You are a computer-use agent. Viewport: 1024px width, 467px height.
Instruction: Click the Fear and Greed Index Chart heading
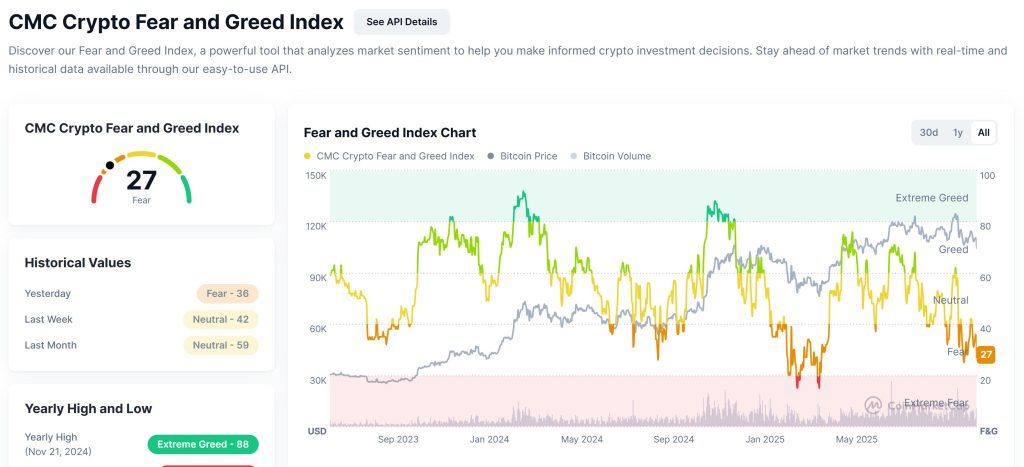point(390,132)
